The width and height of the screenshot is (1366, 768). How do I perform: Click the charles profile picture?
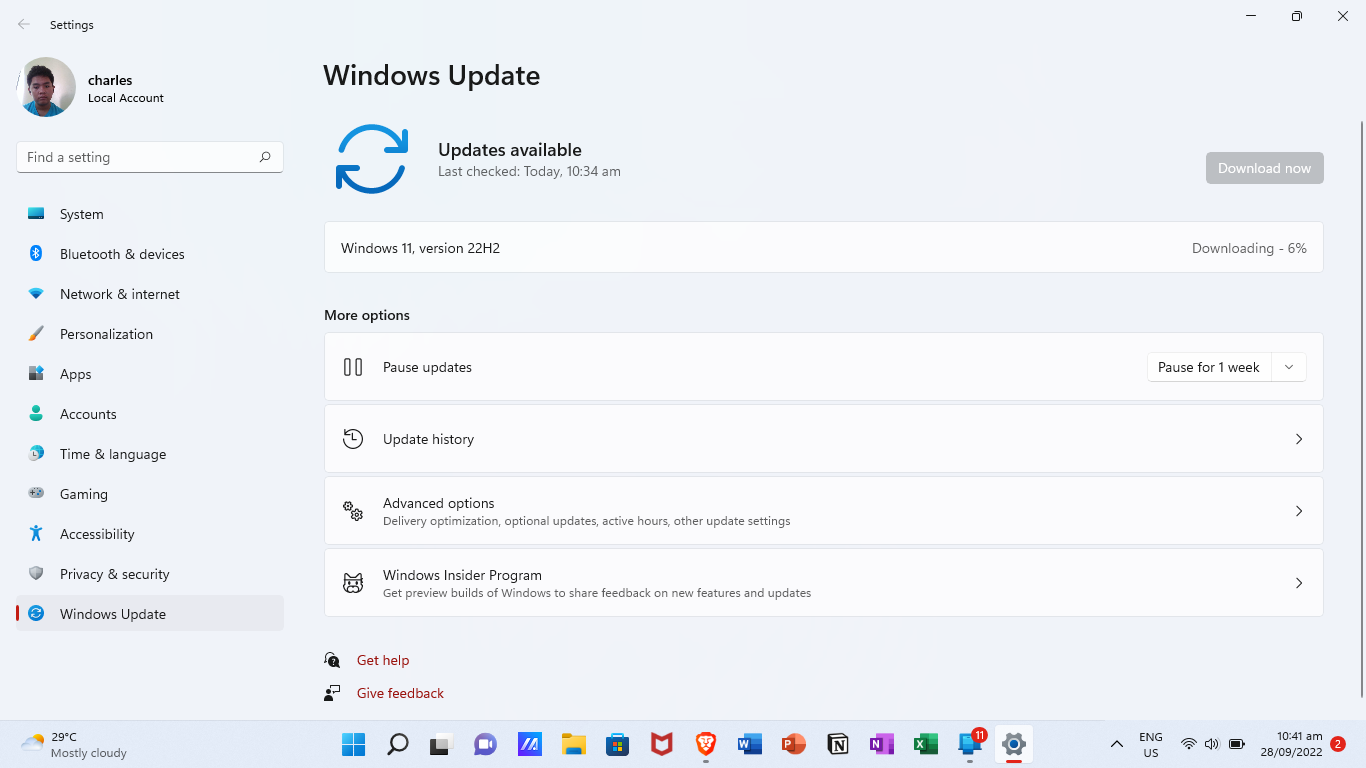[46, 87]
